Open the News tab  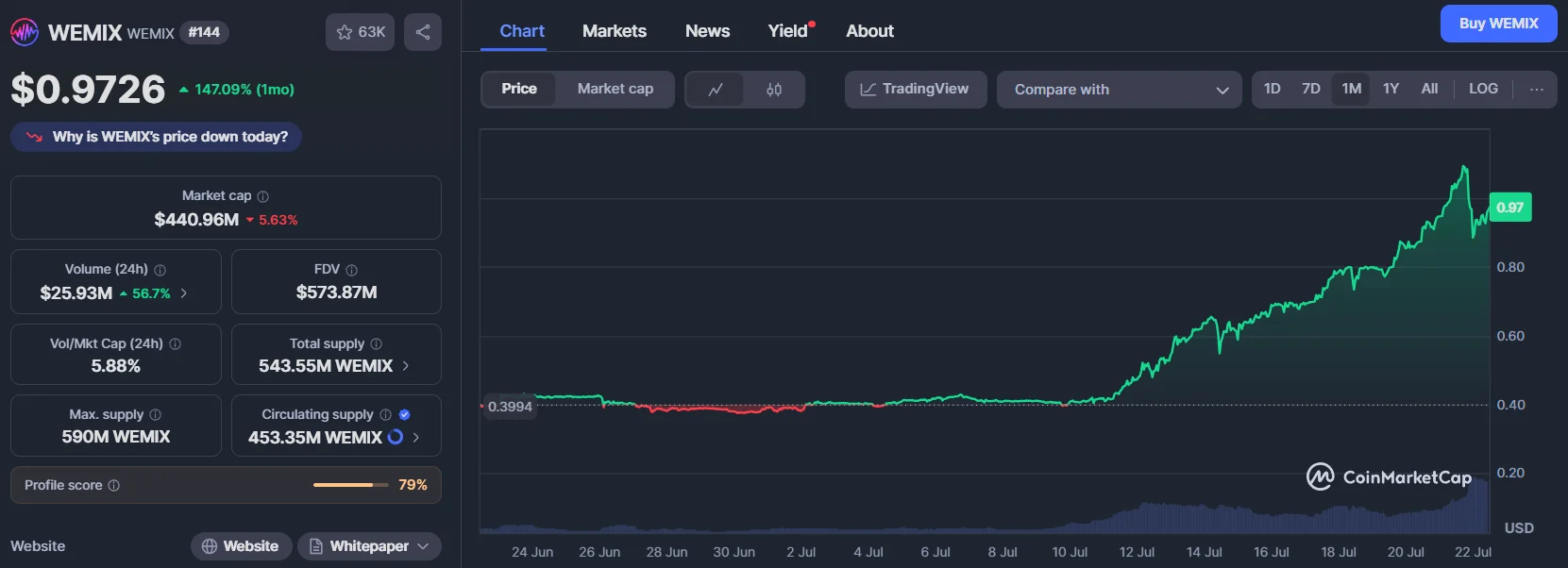pos(707,31)
